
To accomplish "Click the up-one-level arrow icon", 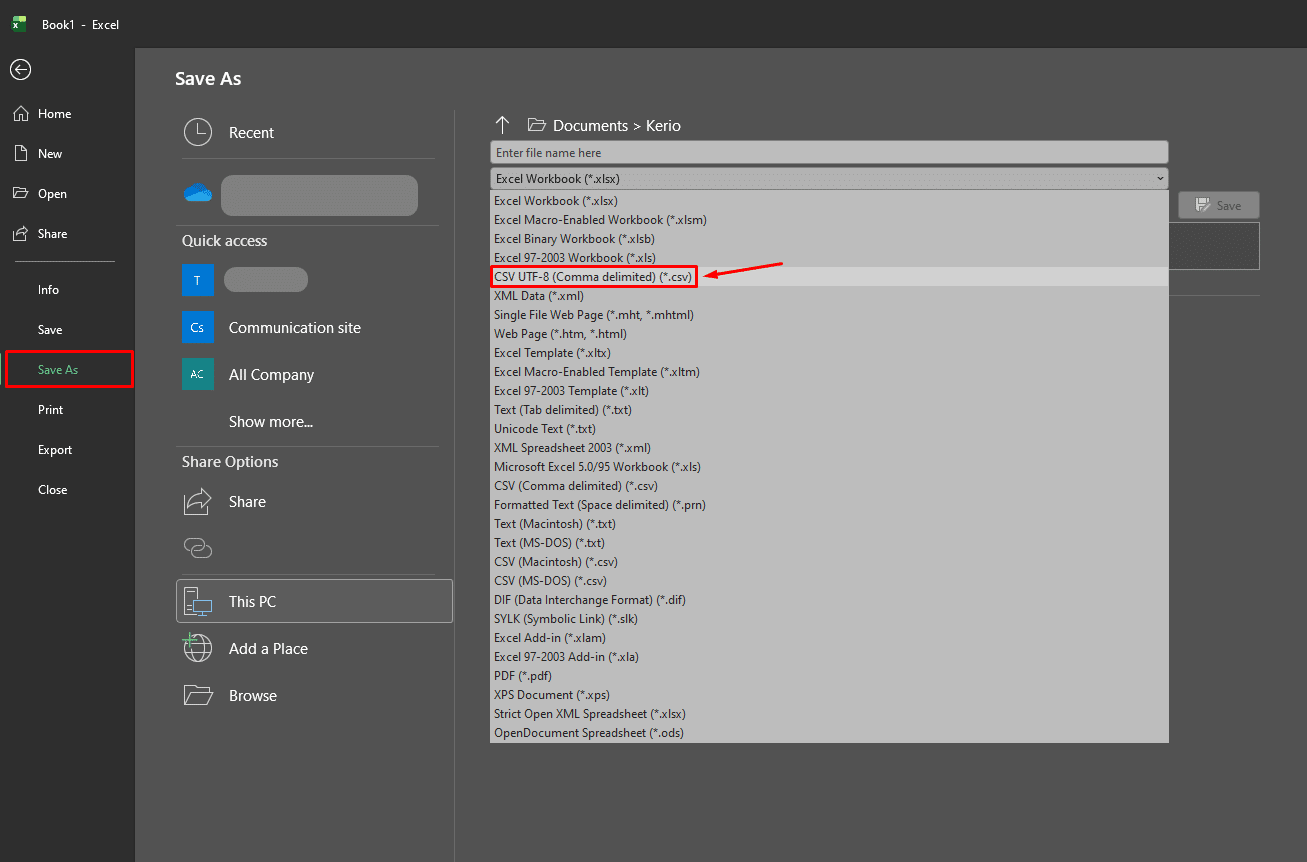I will tap(503, 125).
